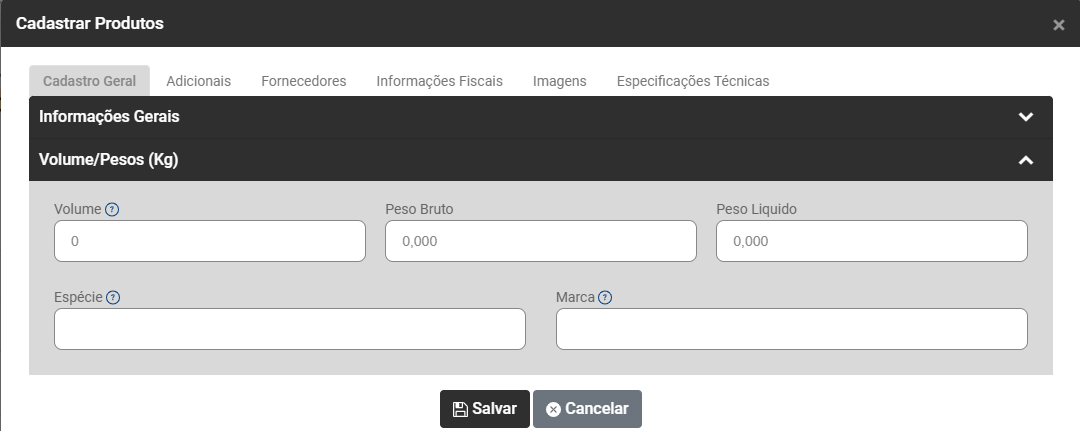1080x431 pixels.
Task: Select the Imagens tab
Action: tap(559, 81)
